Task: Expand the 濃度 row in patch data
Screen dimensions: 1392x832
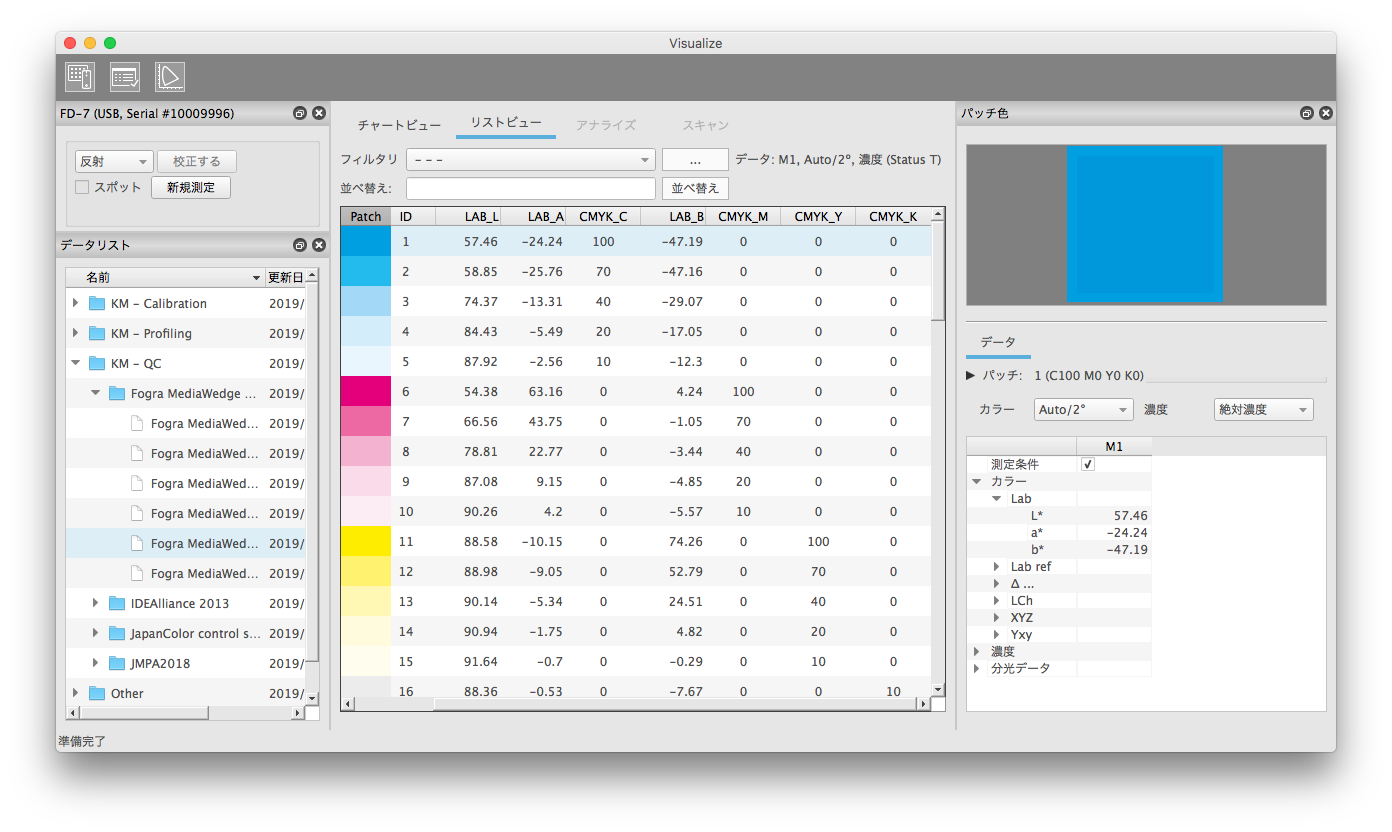Action: (977, 652)
